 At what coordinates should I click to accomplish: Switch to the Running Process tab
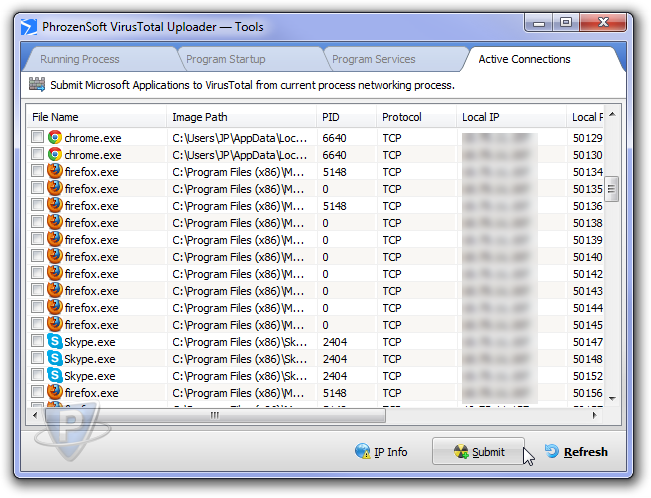(80, 59)
